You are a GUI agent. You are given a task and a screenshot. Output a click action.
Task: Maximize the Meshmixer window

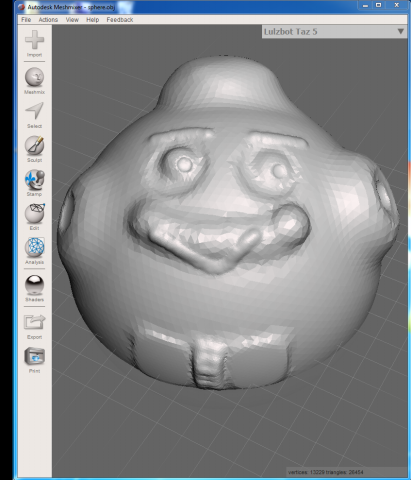click(379, 5)
